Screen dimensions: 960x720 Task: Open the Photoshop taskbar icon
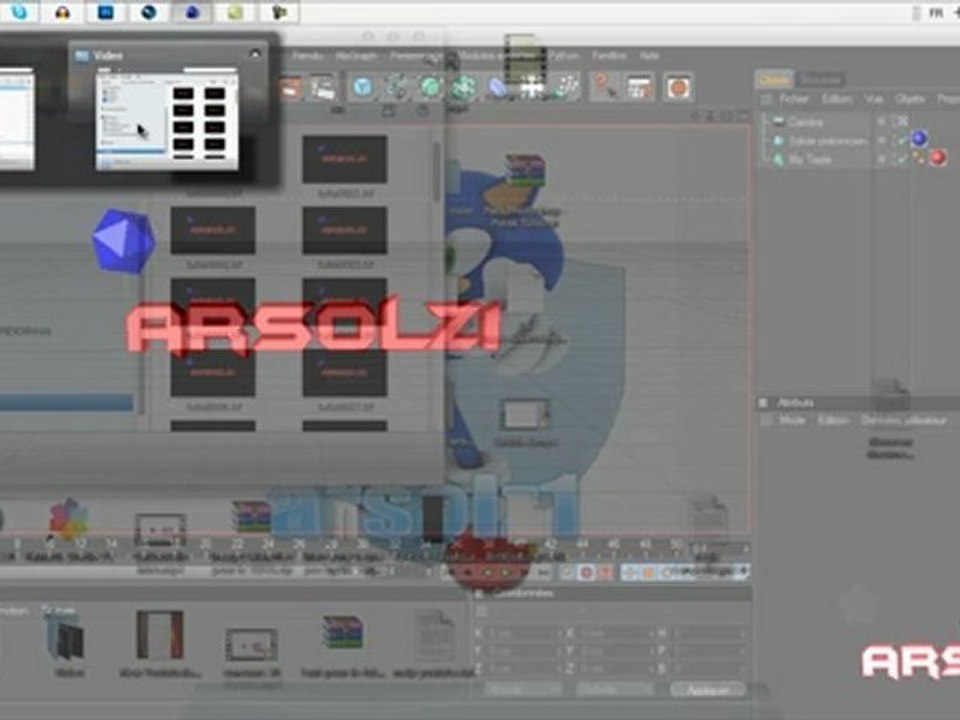(x=105, y=12)
